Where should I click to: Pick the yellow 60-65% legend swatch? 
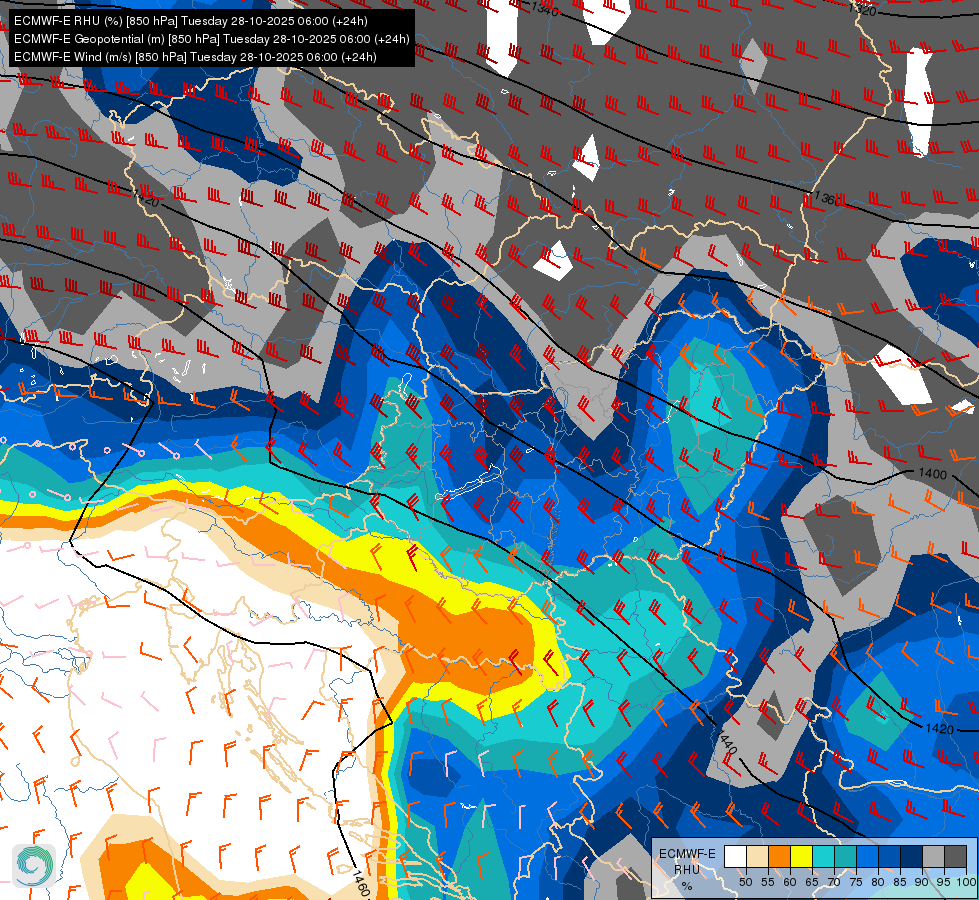[802, 856]
